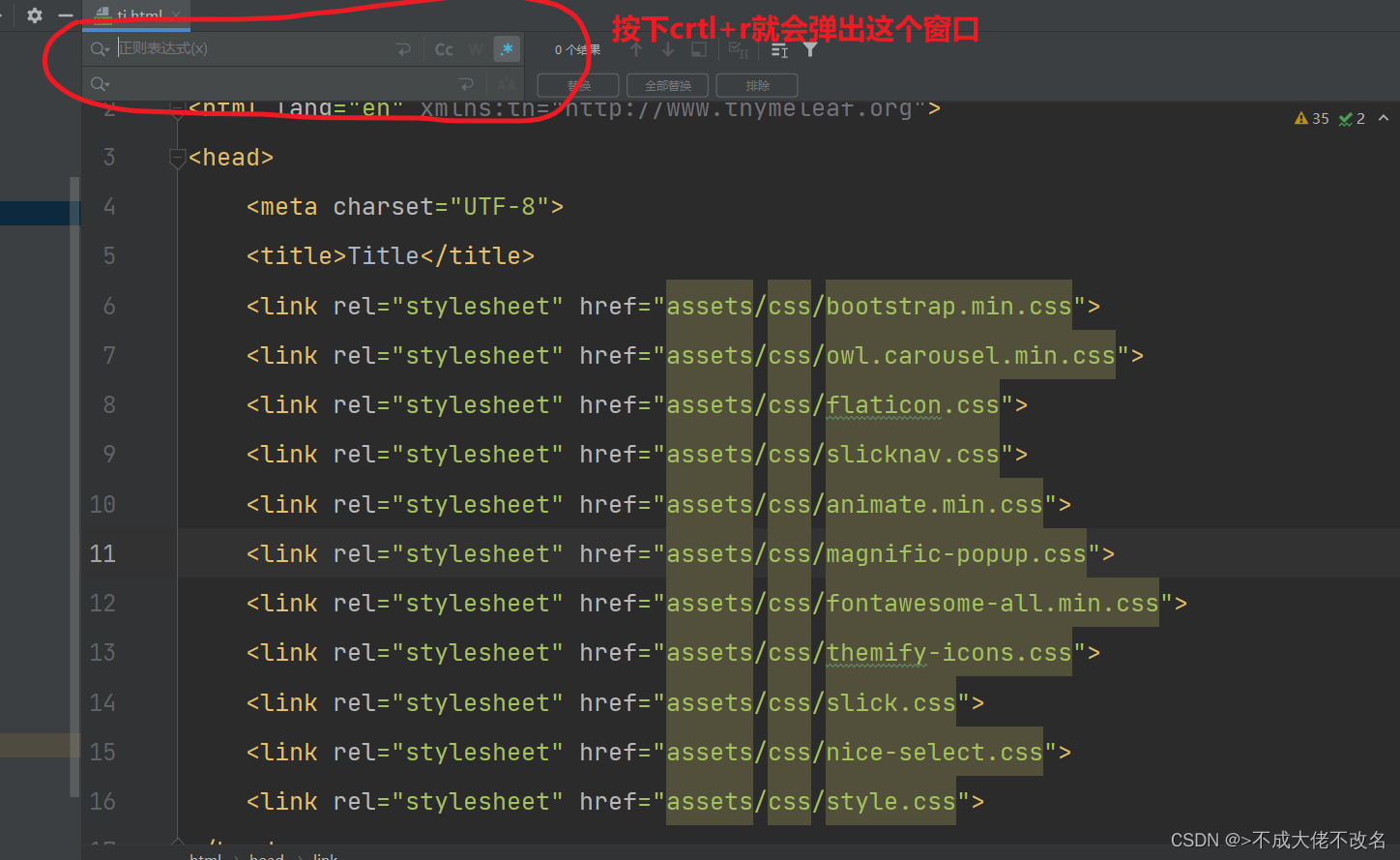Click the <head> tag on line 3

(231, 157)
